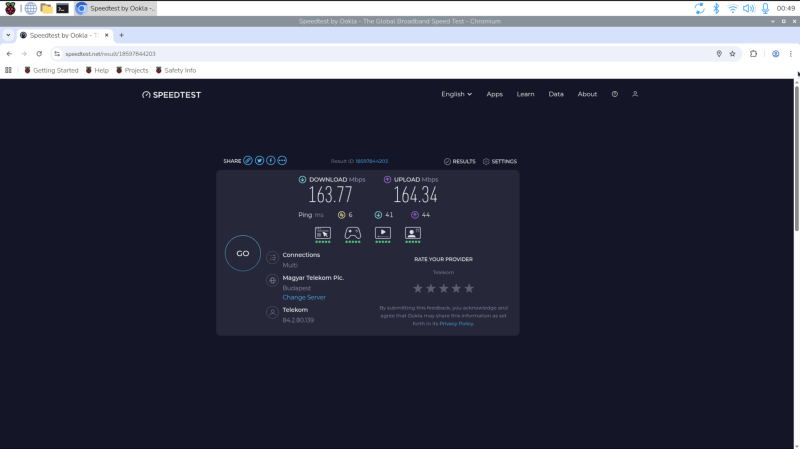Open the Speedtest account user icon
800x449 pixels.
coord(635,94)
